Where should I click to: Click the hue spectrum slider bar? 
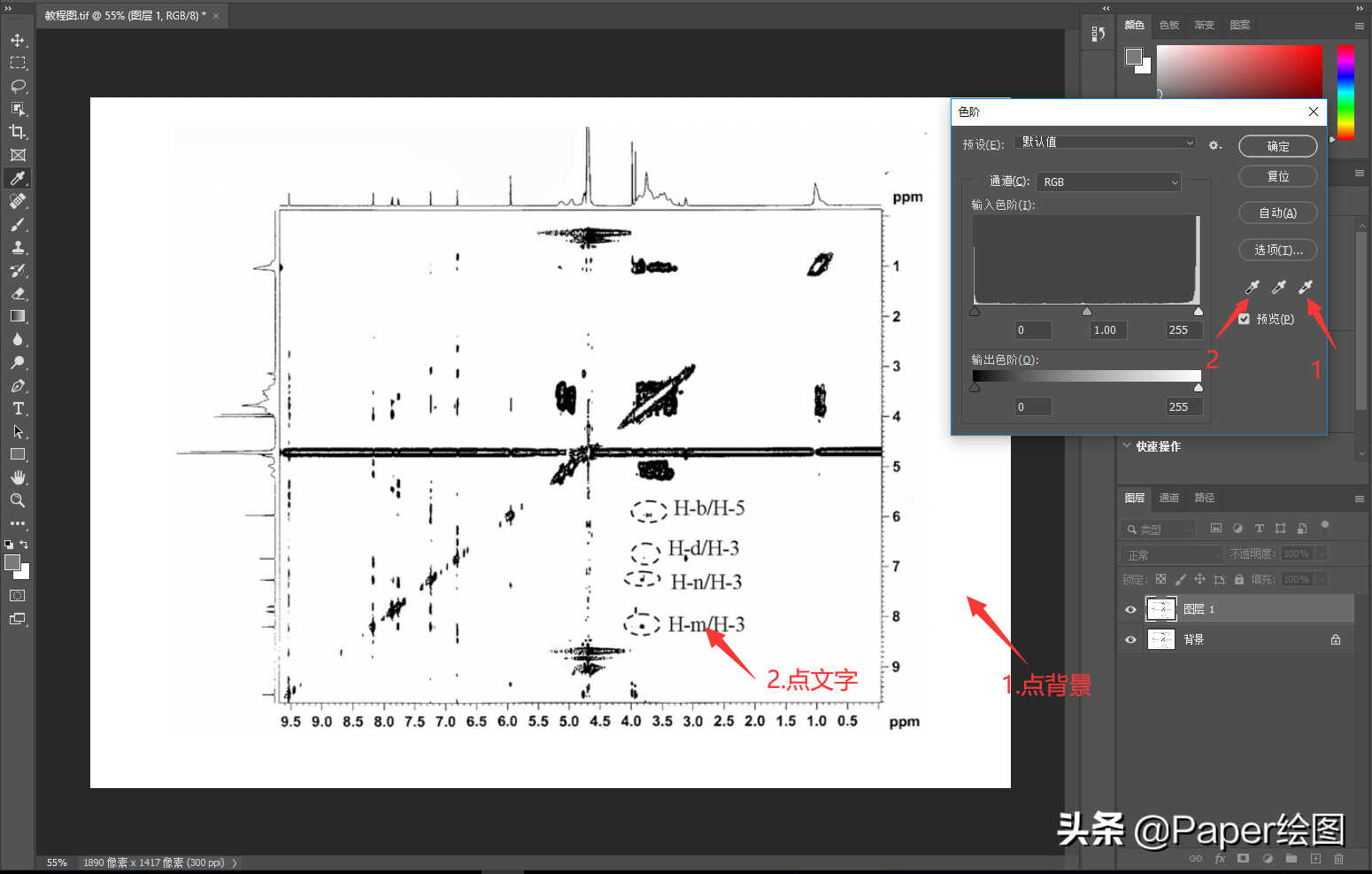pyautogui.click(x=1345, y=91)
